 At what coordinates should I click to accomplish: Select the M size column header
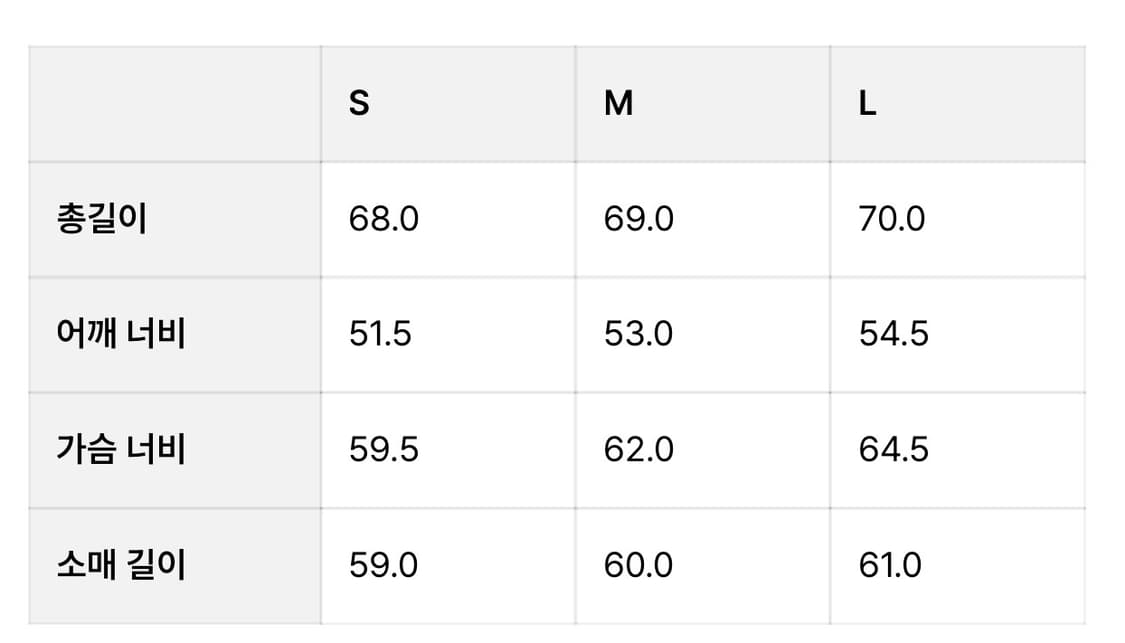click(x=703, y=104)
